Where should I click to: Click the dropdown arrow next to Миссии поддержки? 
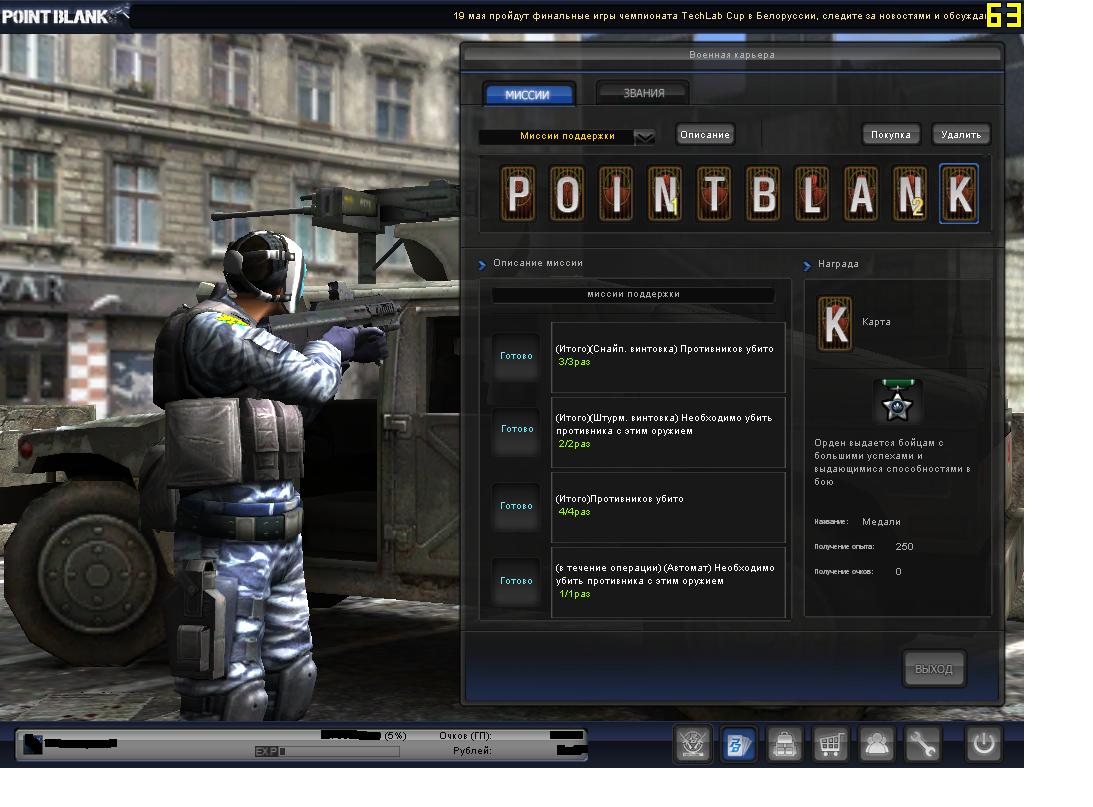pyautogui.click(x=645, y=137)
